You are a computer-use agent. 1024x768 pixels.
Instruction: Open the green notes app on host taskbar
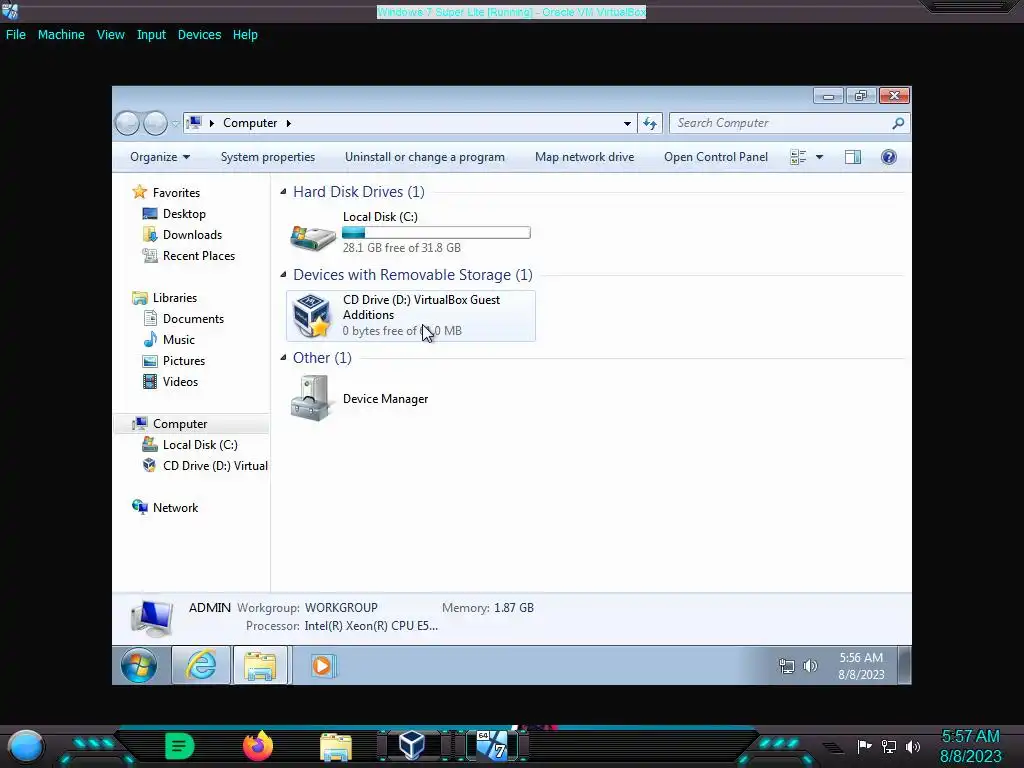180,746
